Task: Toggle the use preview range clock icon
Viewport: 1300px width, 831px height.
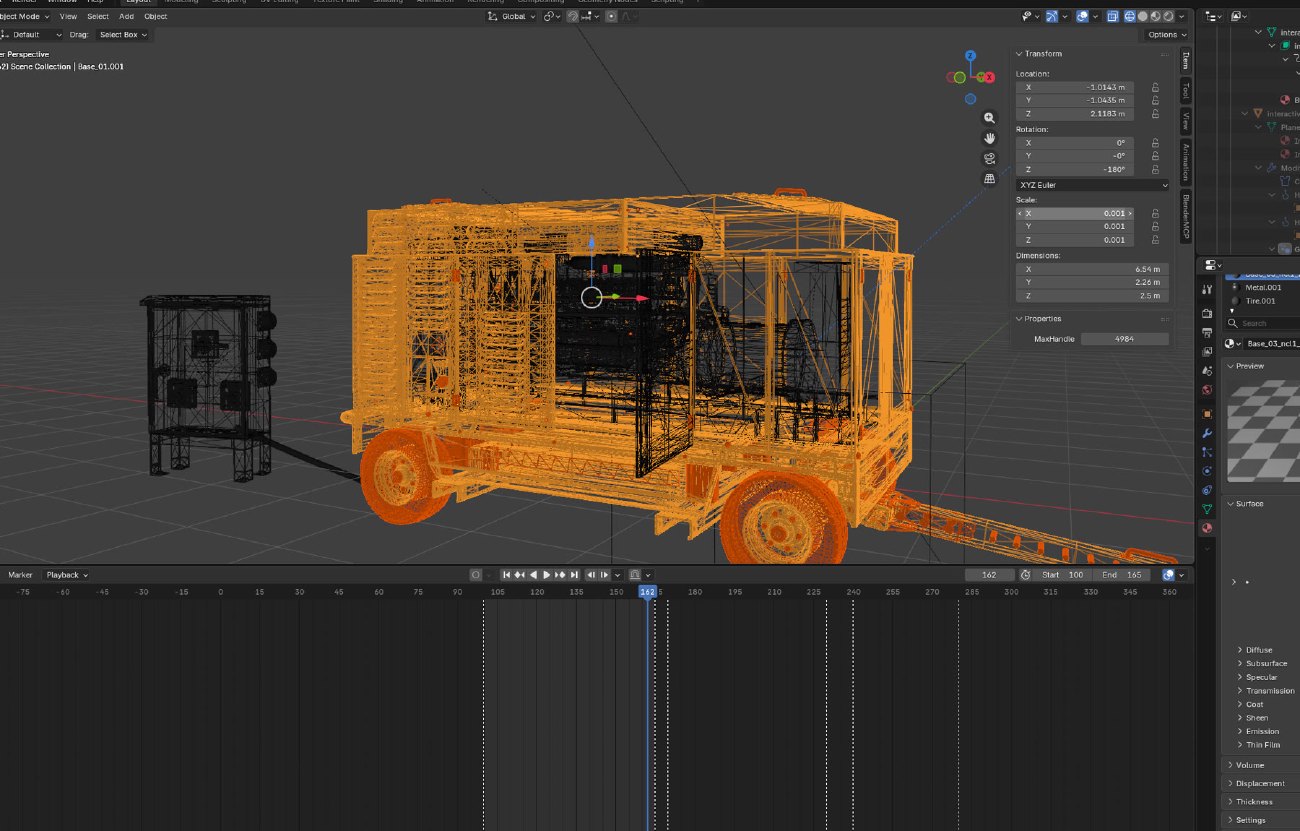Action: (x=1025, y=575)
